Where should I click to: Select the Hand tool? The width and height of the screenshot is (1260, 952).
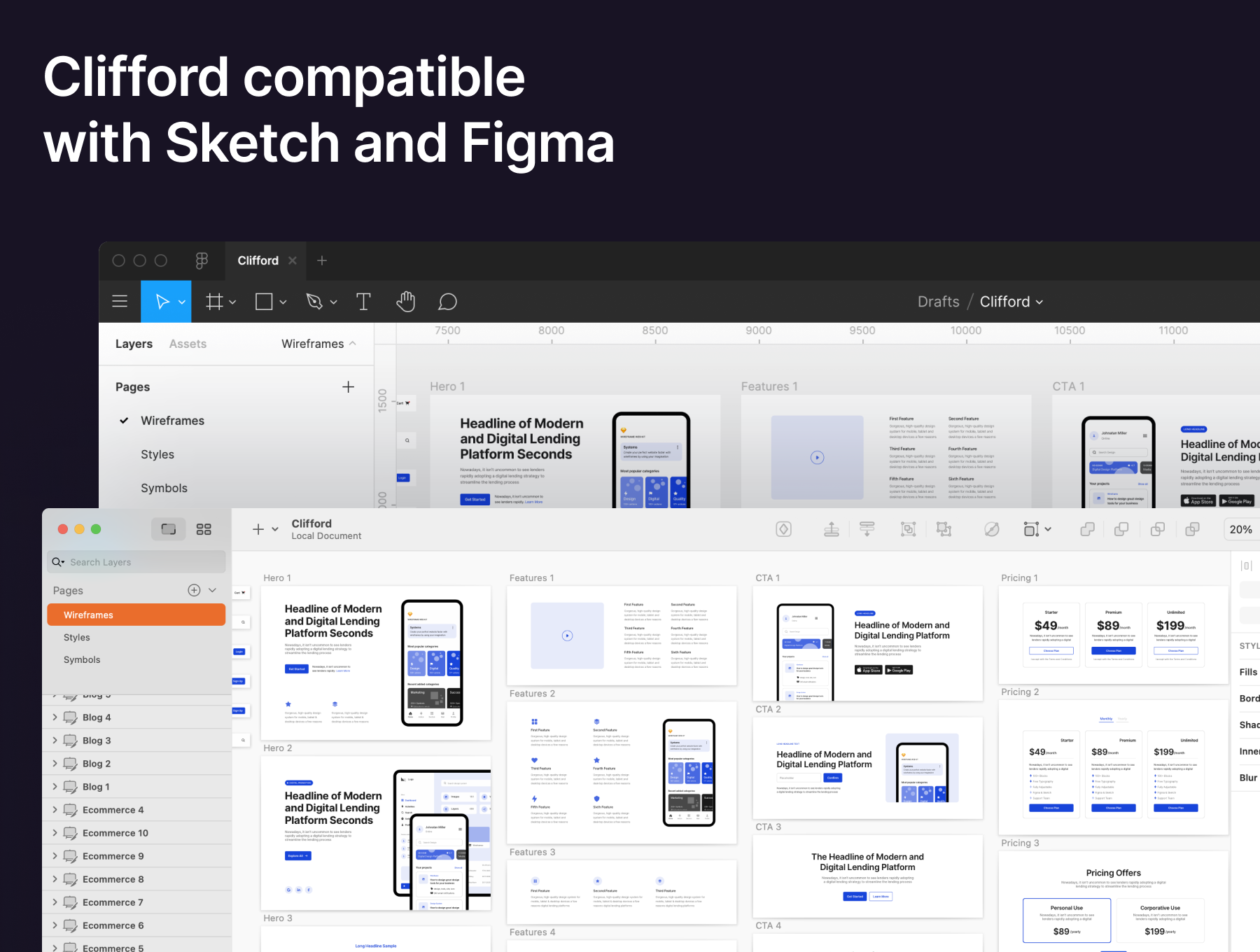click(x=405, y=302)
